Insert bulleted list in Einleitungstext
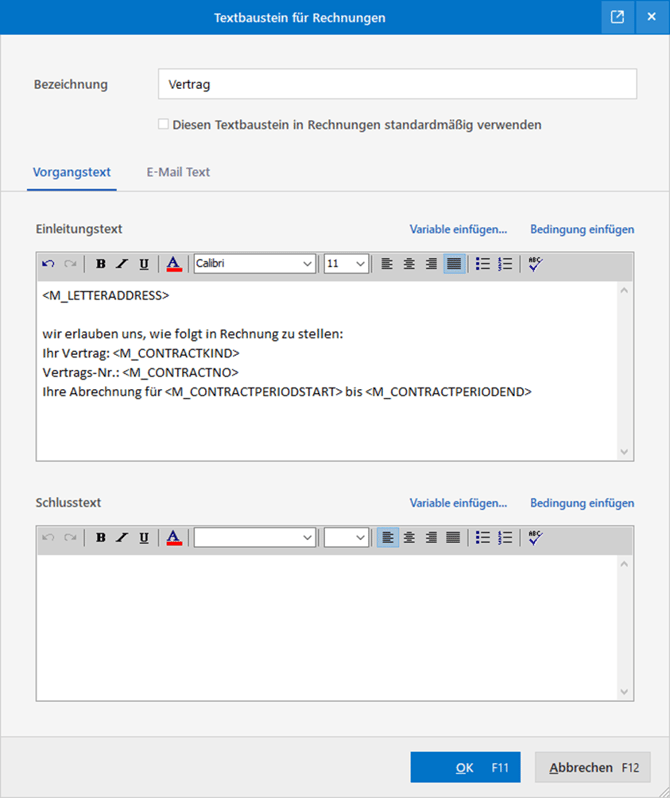 click(483, 264)
